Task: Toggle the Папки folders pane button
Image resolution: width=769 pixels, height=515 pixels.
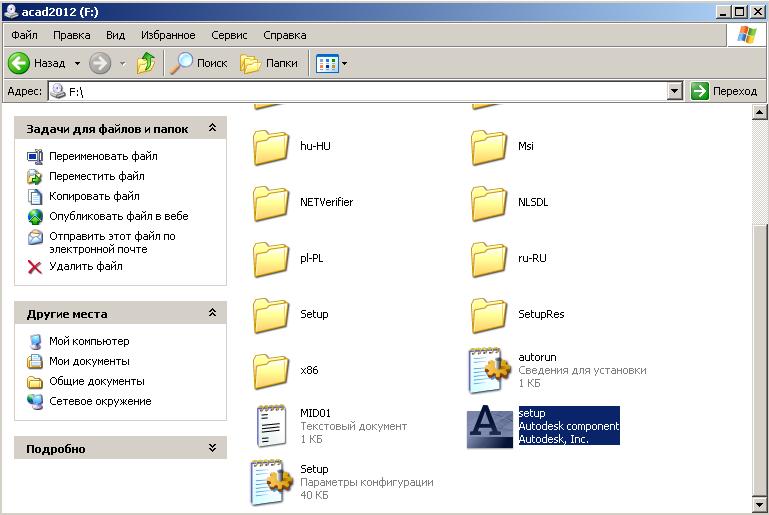Action: [269, 63]
